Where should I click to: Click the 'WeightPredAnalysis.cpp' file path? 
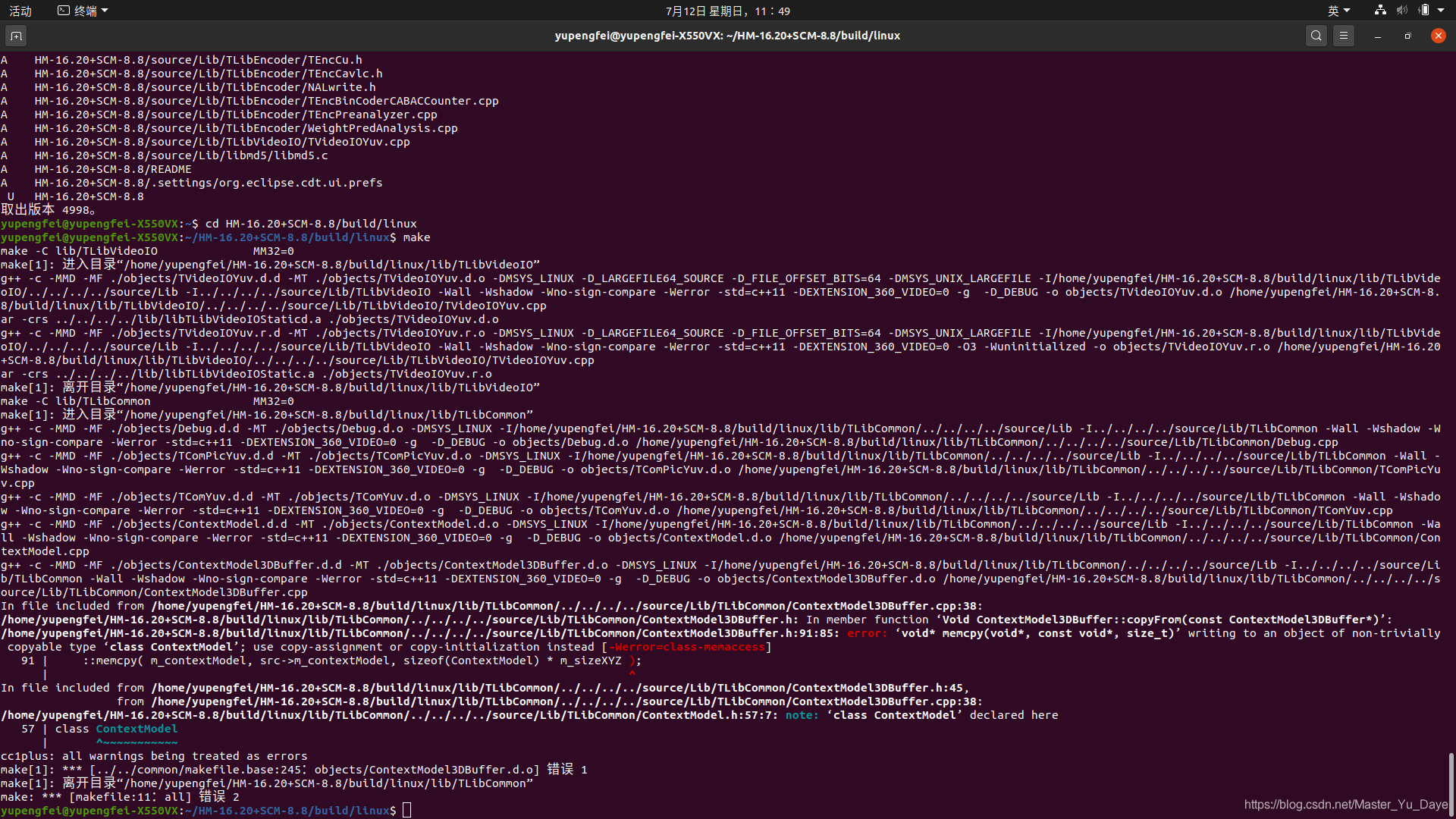click(246, 128)
